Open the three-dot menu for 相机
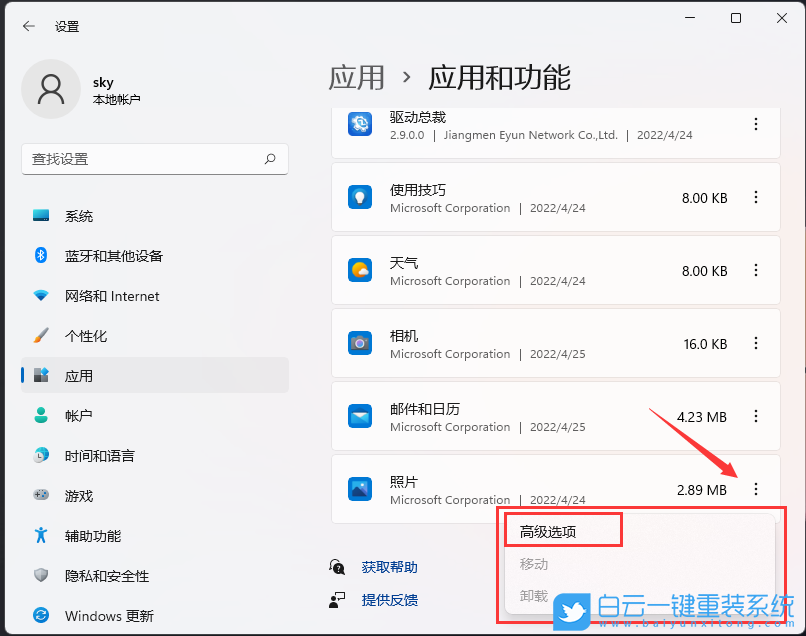806x636 pixels. pos(756,343)
